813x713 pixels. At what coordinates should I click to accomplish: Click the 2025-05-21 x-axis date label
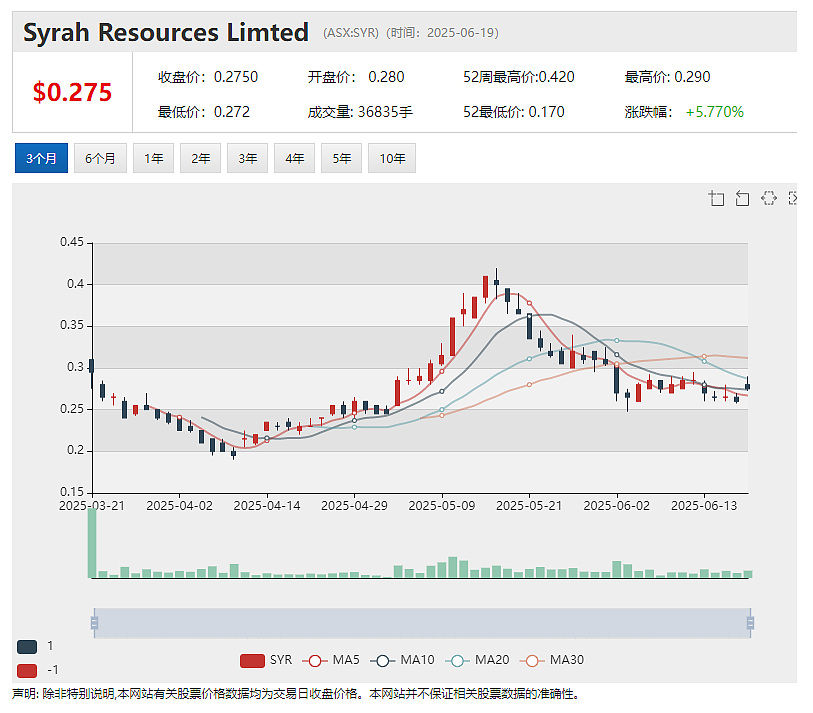(x=529, y=506)
